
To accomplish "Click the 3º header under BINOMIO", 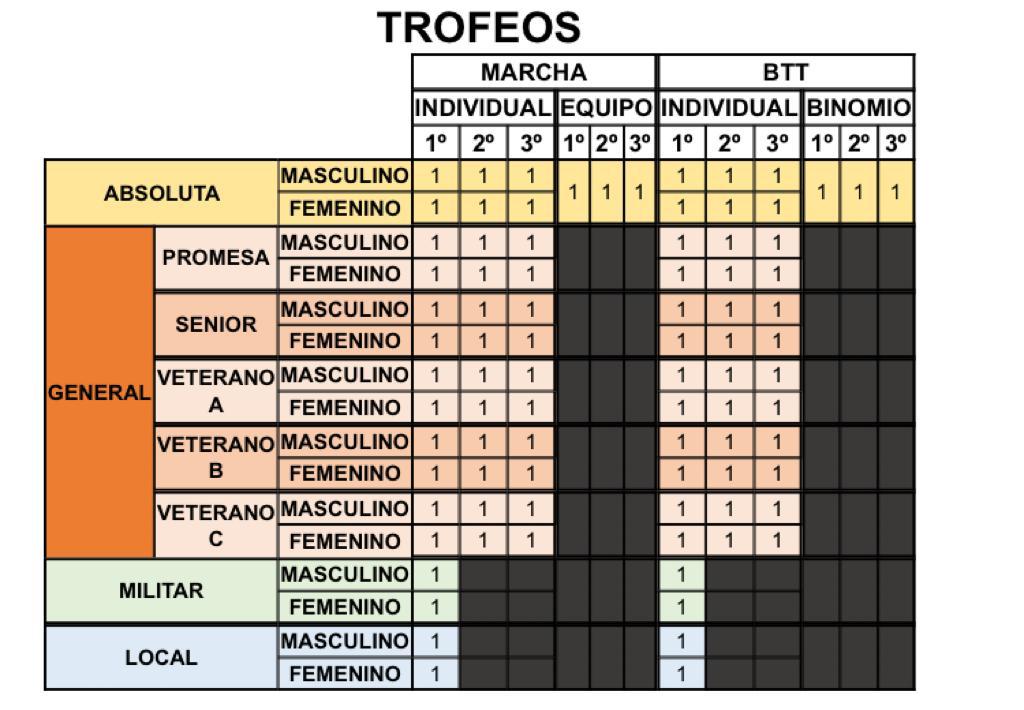I will pyautogui.click(x=896, y=142).
